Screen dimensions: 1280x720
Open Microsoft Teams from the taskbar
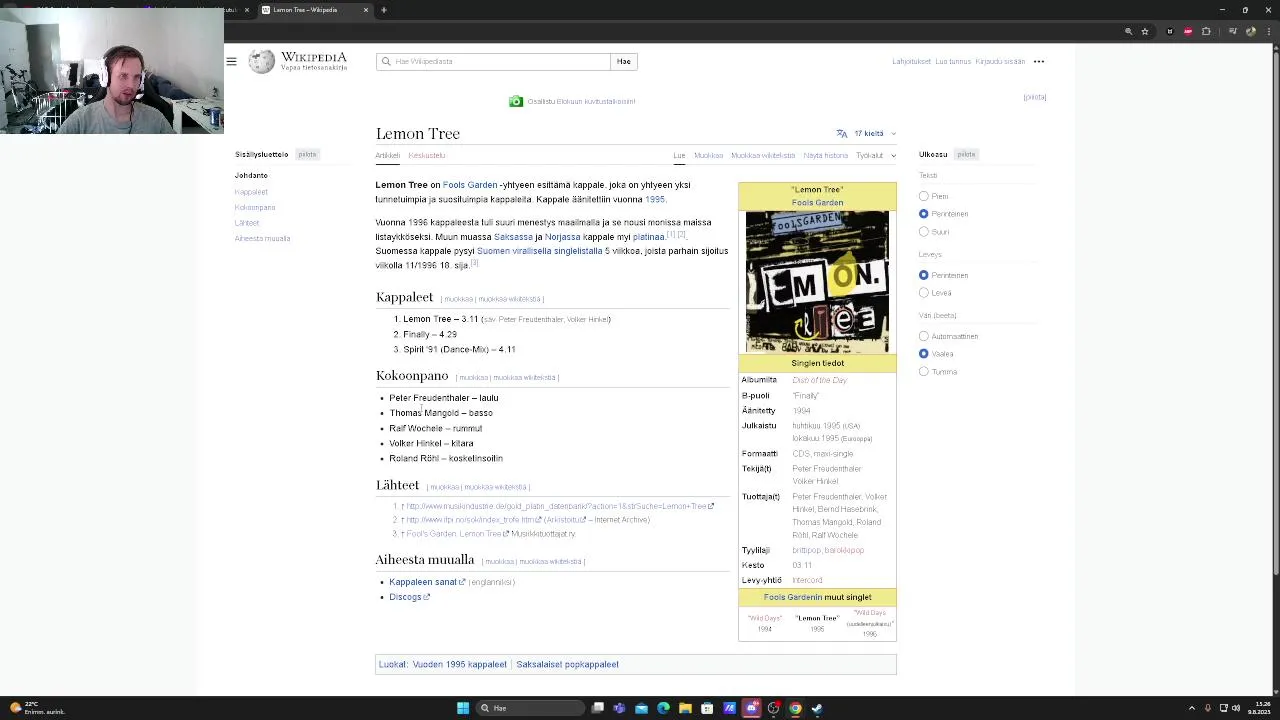pos(619,708)
